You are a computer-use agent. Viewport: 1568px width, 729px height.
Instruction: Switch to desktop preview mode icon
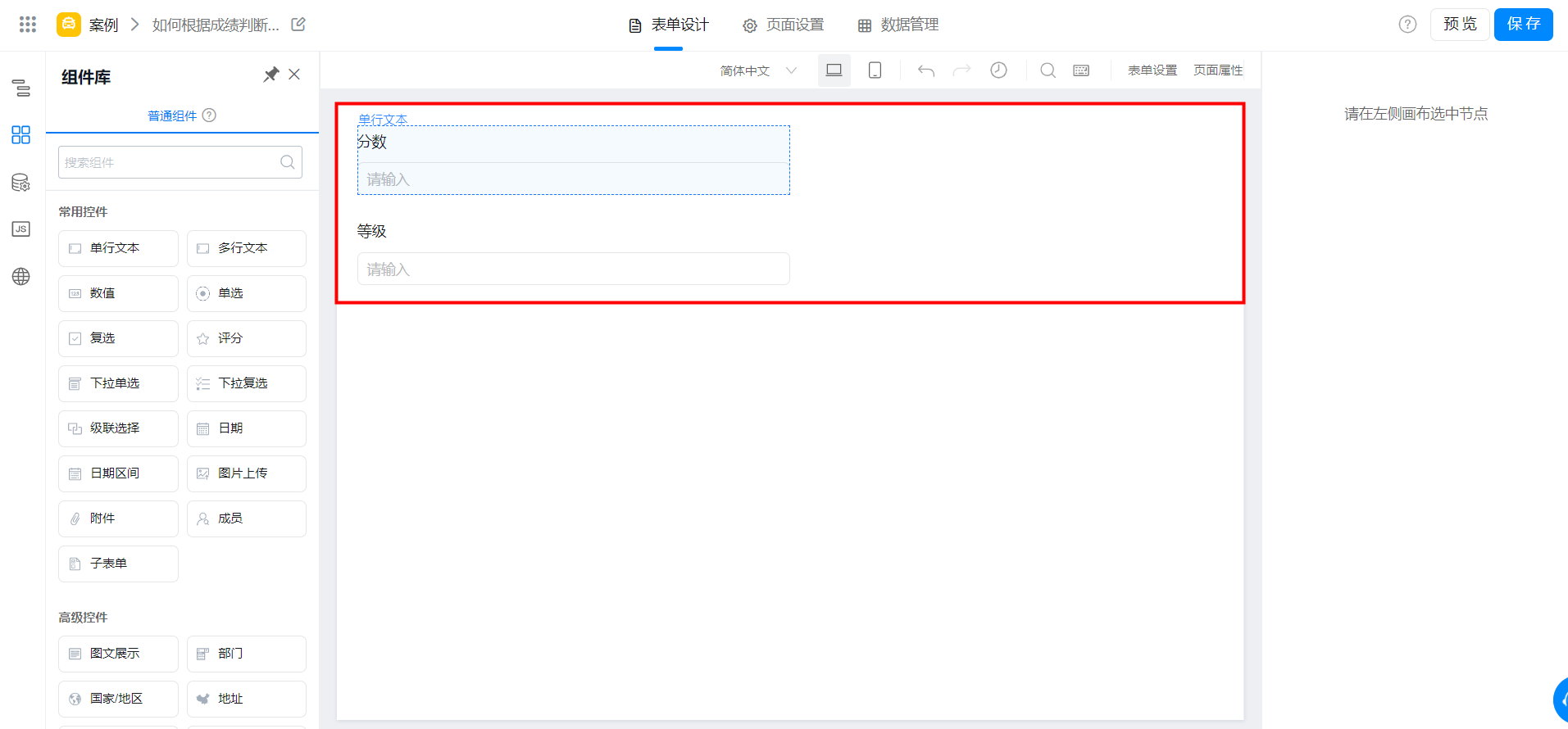pyautogui.click(x=834, y=70)
